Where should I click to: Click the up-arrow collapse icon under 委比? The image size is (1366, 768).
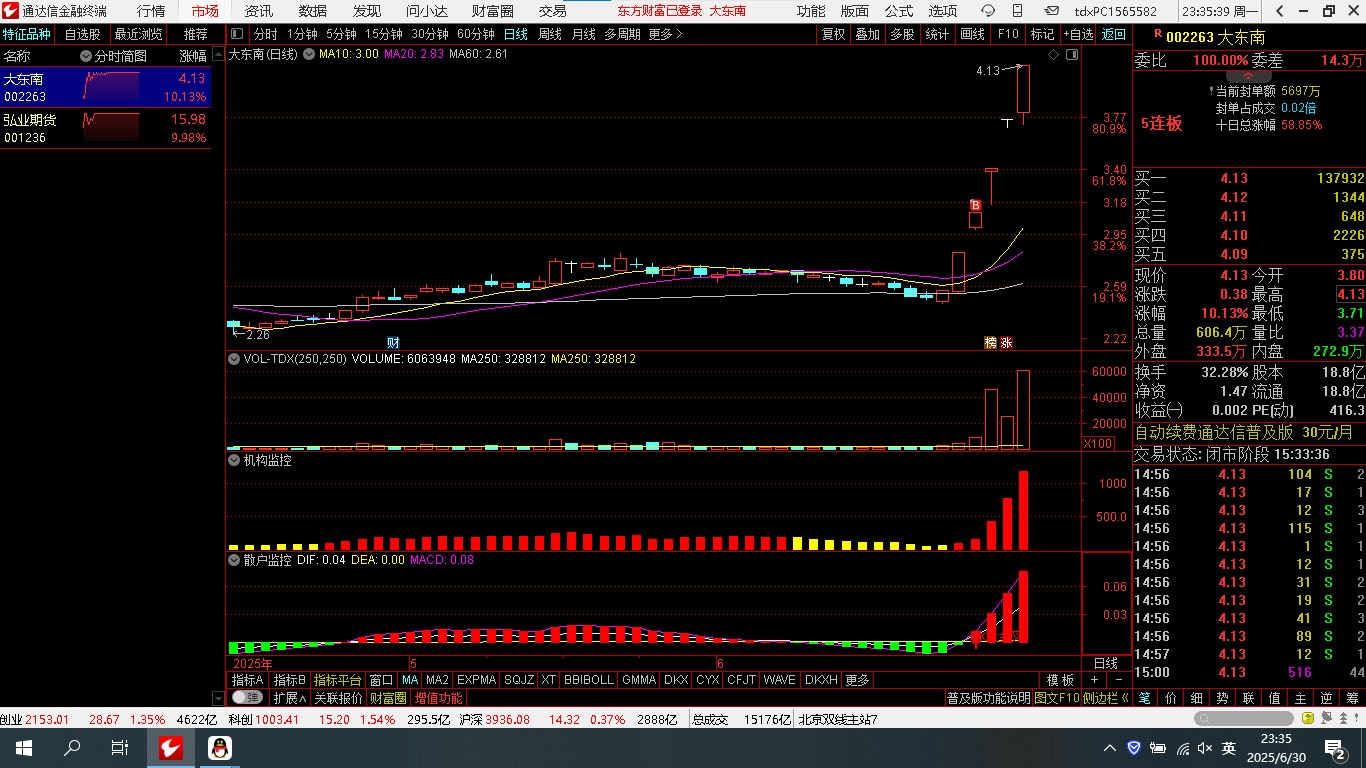[x=1249, y=76]
